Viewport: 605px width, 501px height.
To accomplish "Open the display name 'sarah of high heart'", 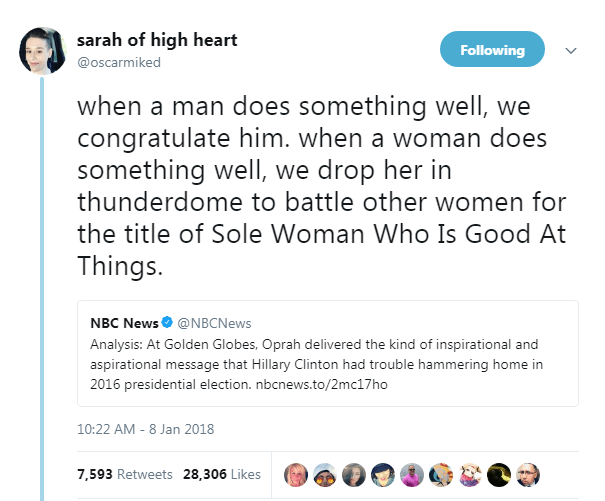I will pos(157,41).
